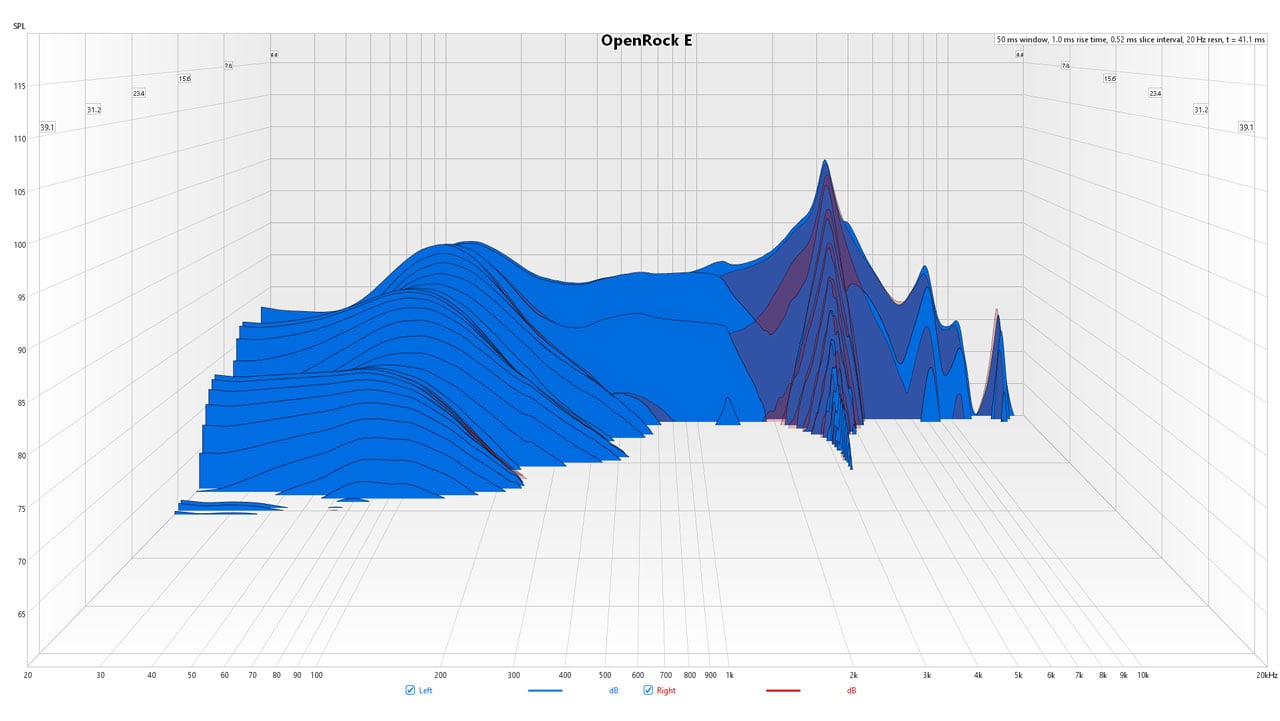Click the 115 dB SPL axis value

(x=19, y=86)
